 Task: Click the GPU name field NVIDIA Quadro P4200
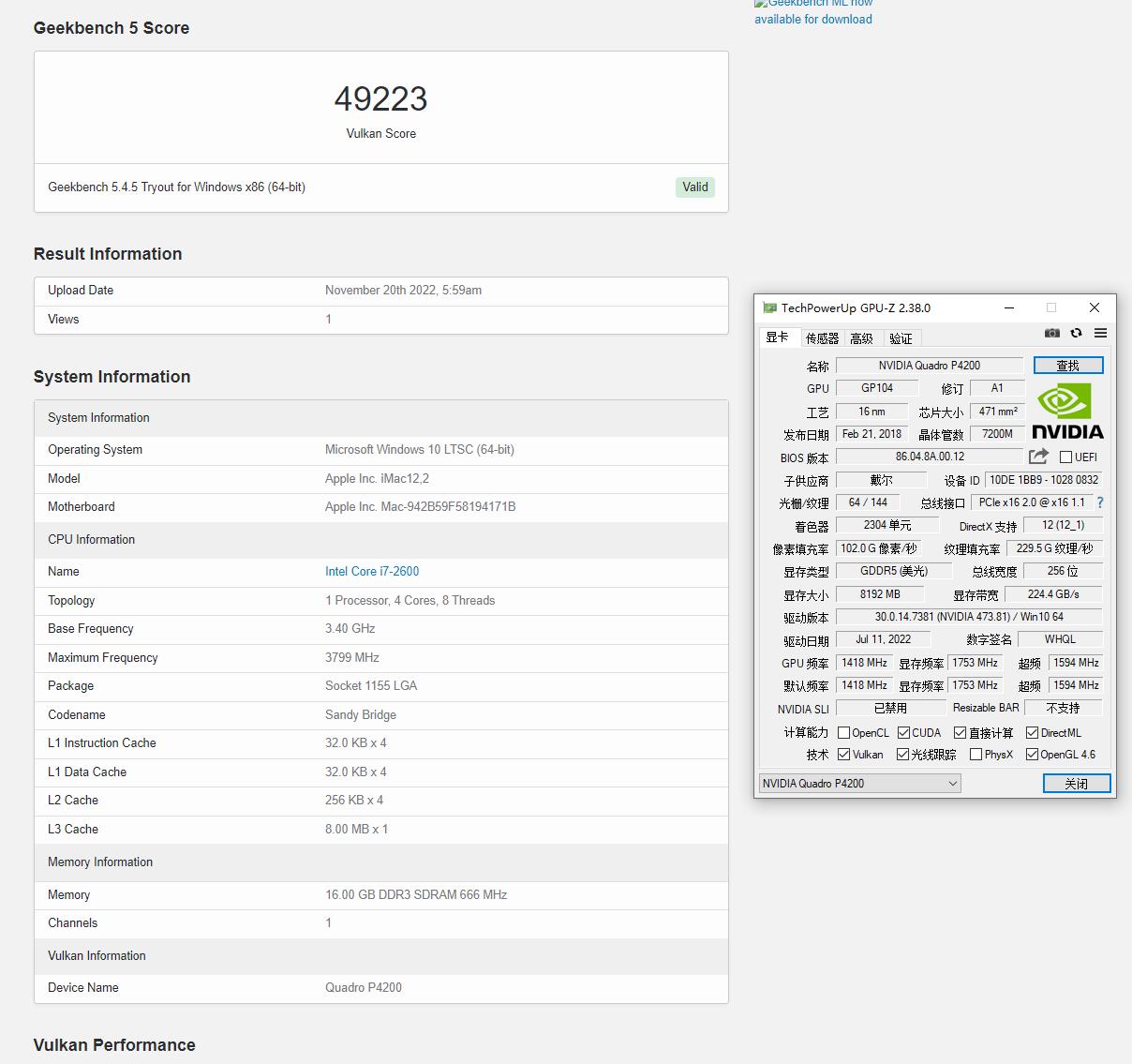930,366
